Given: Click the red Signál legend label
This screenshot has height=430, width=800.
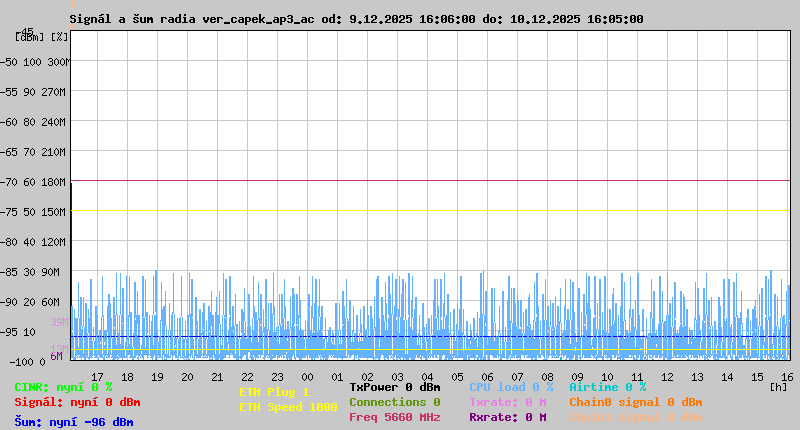Looking at the screenshot, I should tap(77, 402).
